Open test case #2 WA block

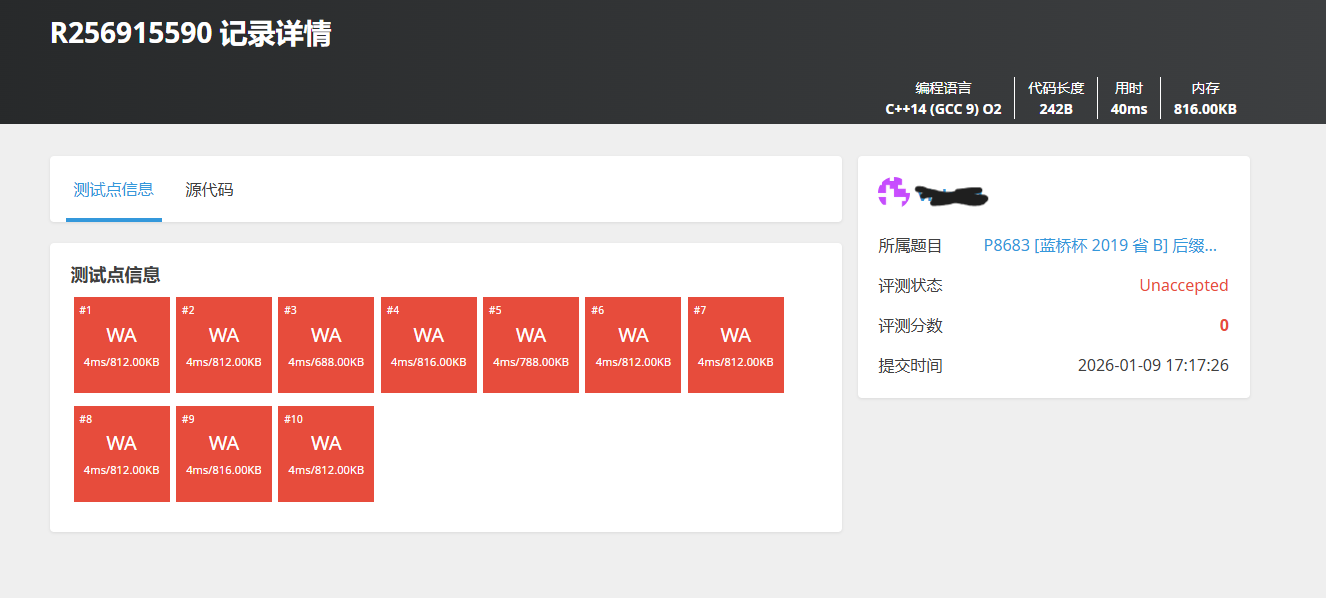pos(224,345)
